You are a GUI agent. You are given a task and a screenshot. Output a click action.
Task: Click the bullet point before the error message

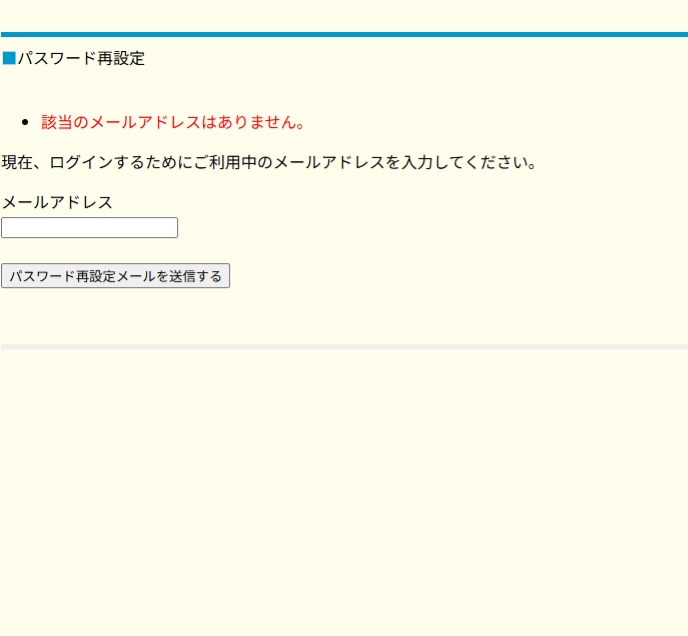[x=25, y=123]
